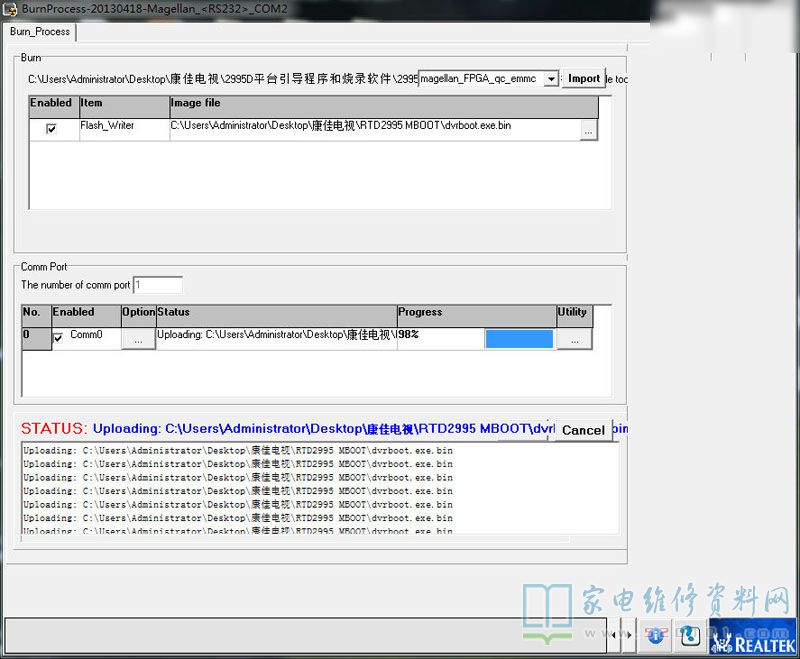800x659 pixels.
Task: Select the magellan_FPGA_qc_emmc combo box text
Action: 480,79
